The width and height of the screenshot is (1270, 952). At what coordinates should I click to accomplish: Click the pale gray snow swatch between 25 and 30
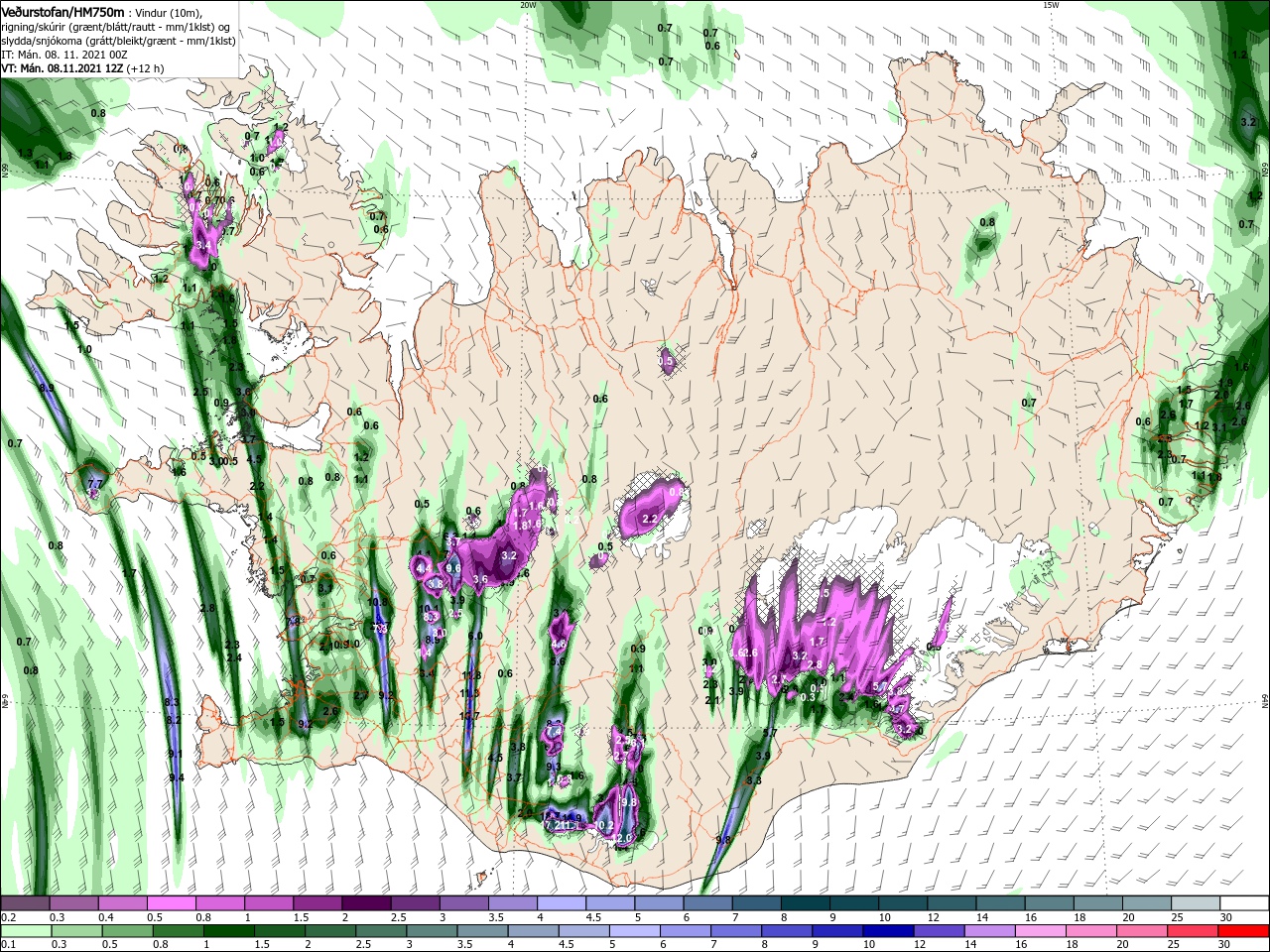tap(1197, 903)
